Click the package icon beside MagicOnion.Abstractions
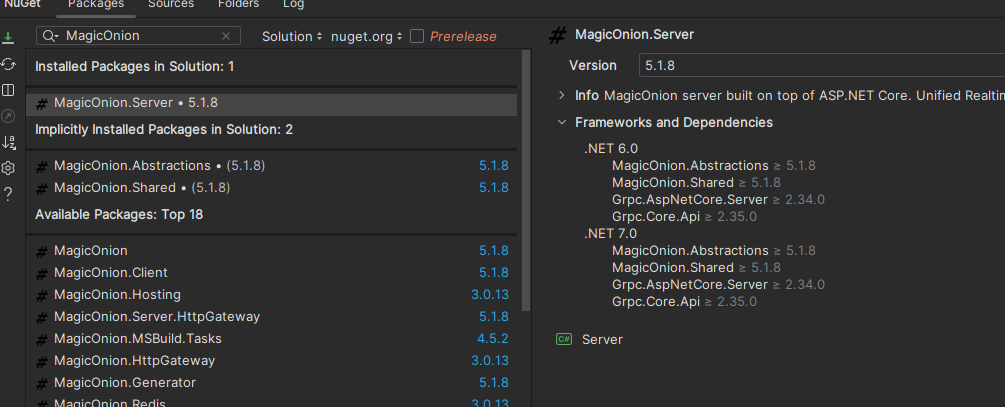This screenshot has width=1005, height=407. (42, 167)
